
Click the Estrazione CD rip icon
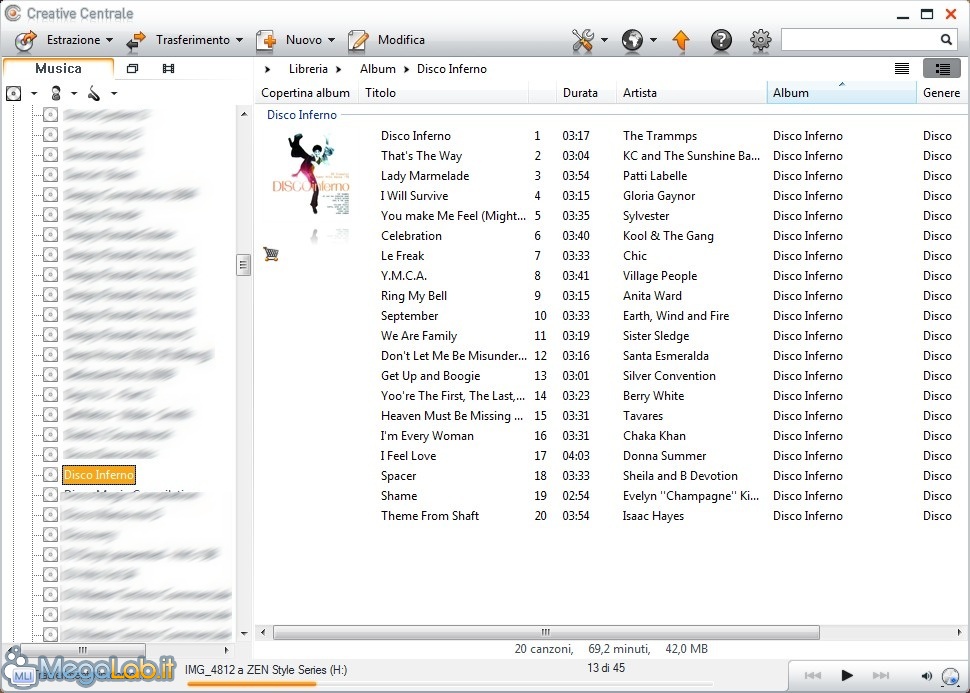point(26,40)
